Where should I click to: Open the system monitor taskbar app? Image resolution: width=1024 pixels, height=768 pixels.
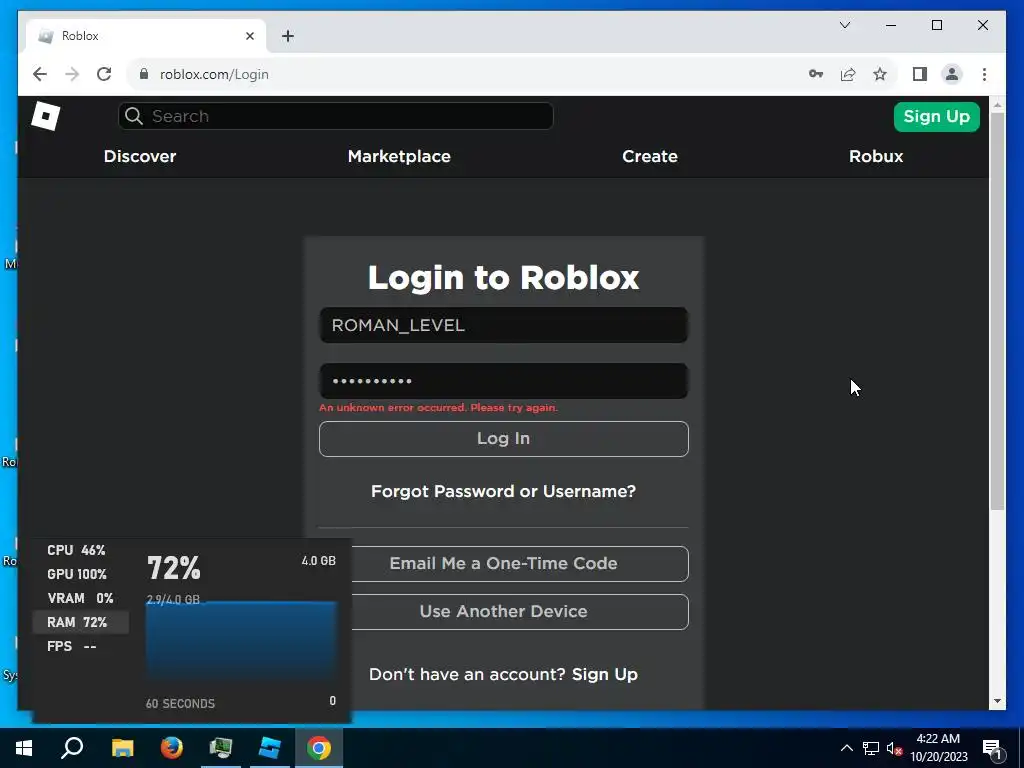pos(221,748)
